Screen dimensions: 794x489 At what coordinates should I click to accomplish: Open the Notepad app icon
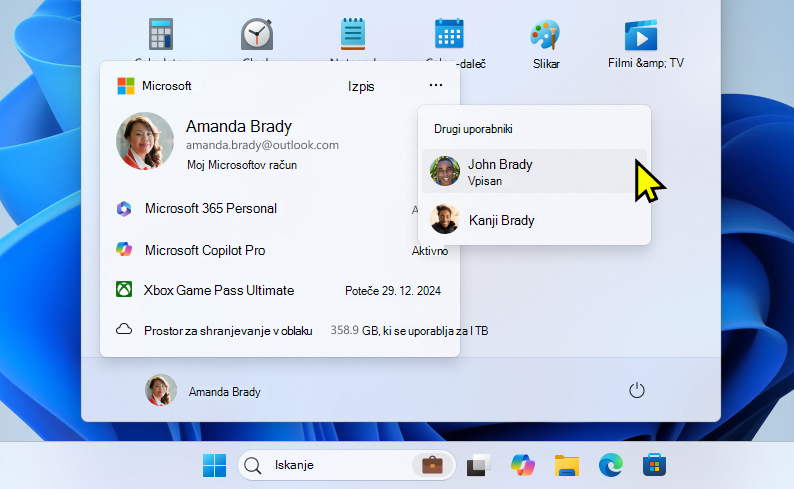353,34
